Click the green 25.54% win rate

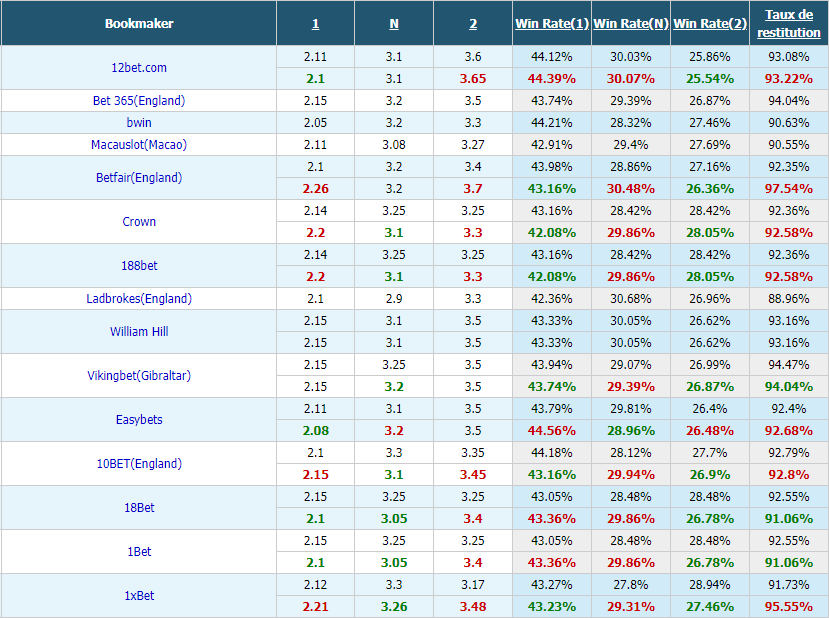[710, 79]
